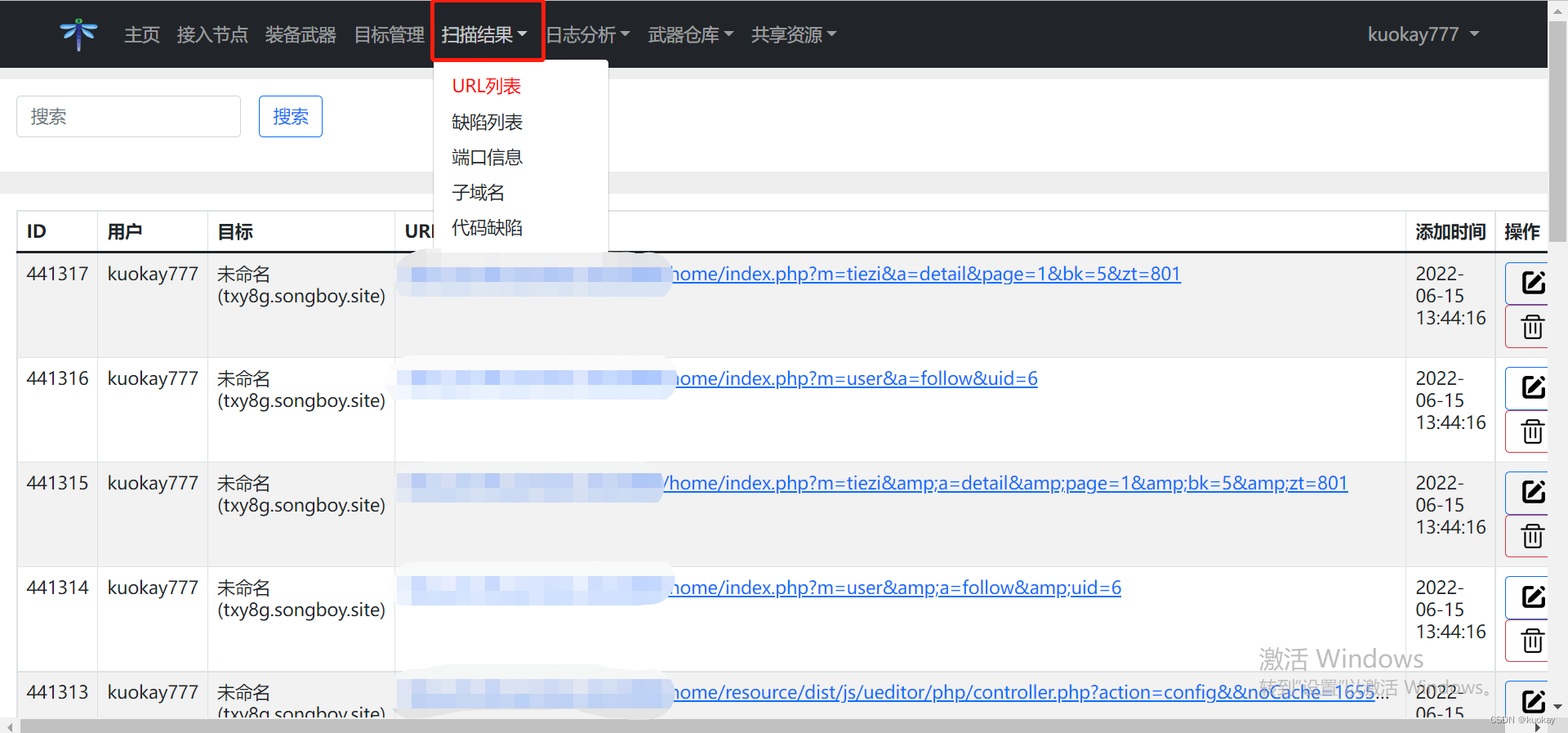
Task: Open the ueditor controller.php link in row 441313
Action: (x=1031, y=692)
